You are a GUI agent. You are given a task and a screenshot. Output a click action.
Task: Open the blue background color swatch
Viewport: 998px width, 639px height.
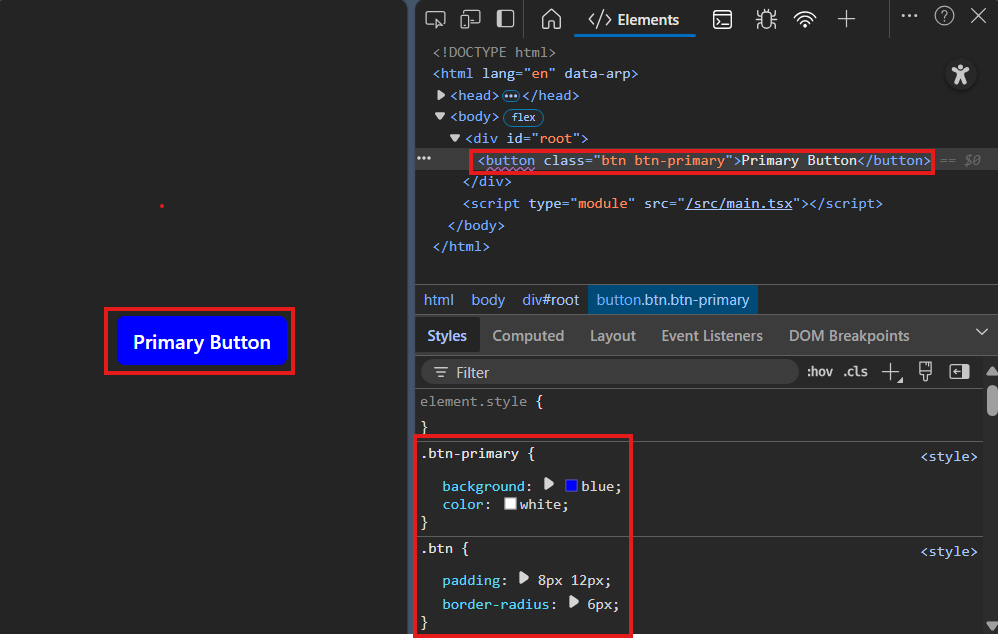[x=572, y=486]
